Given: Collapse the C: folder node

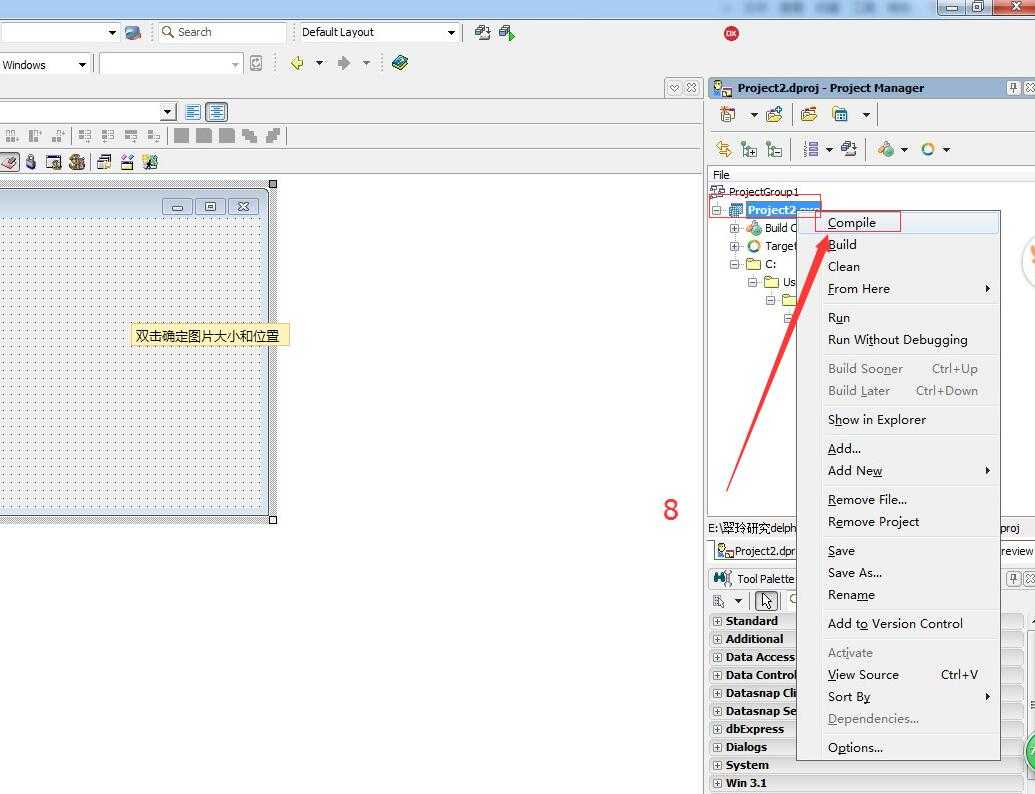Looking at the screenshot, I should pyautogui.click(x=735, y=264).
